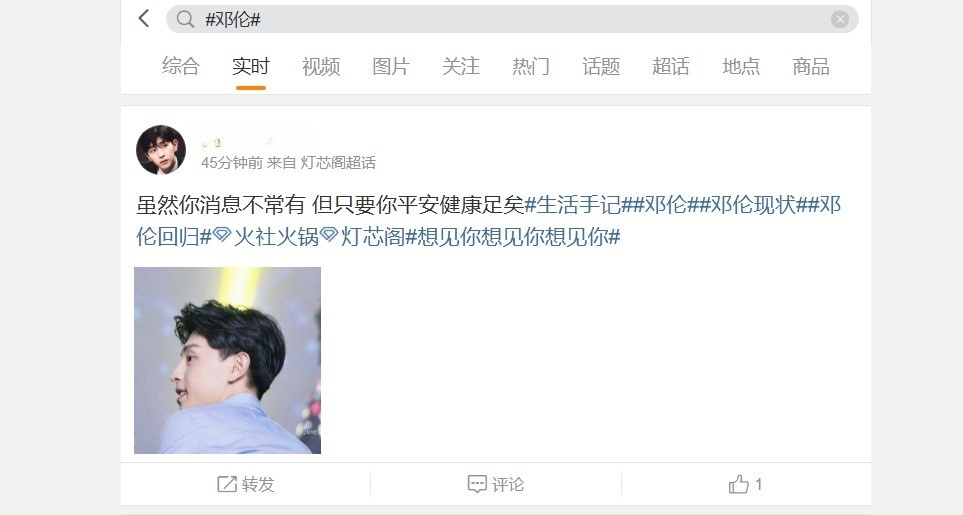Screen dimensions: 963x515
Task: Open the poster's profile avatar
Action: coord(161,150)
